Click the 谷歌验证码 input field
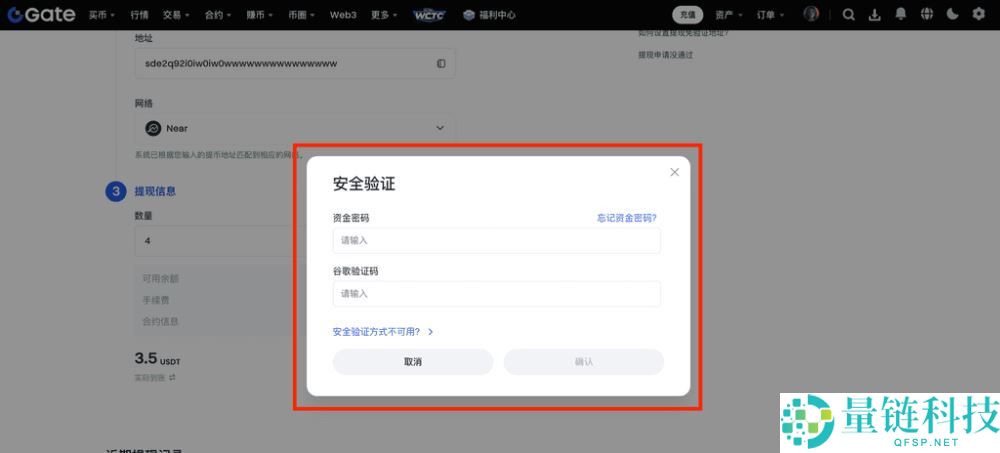 (497, 294)
